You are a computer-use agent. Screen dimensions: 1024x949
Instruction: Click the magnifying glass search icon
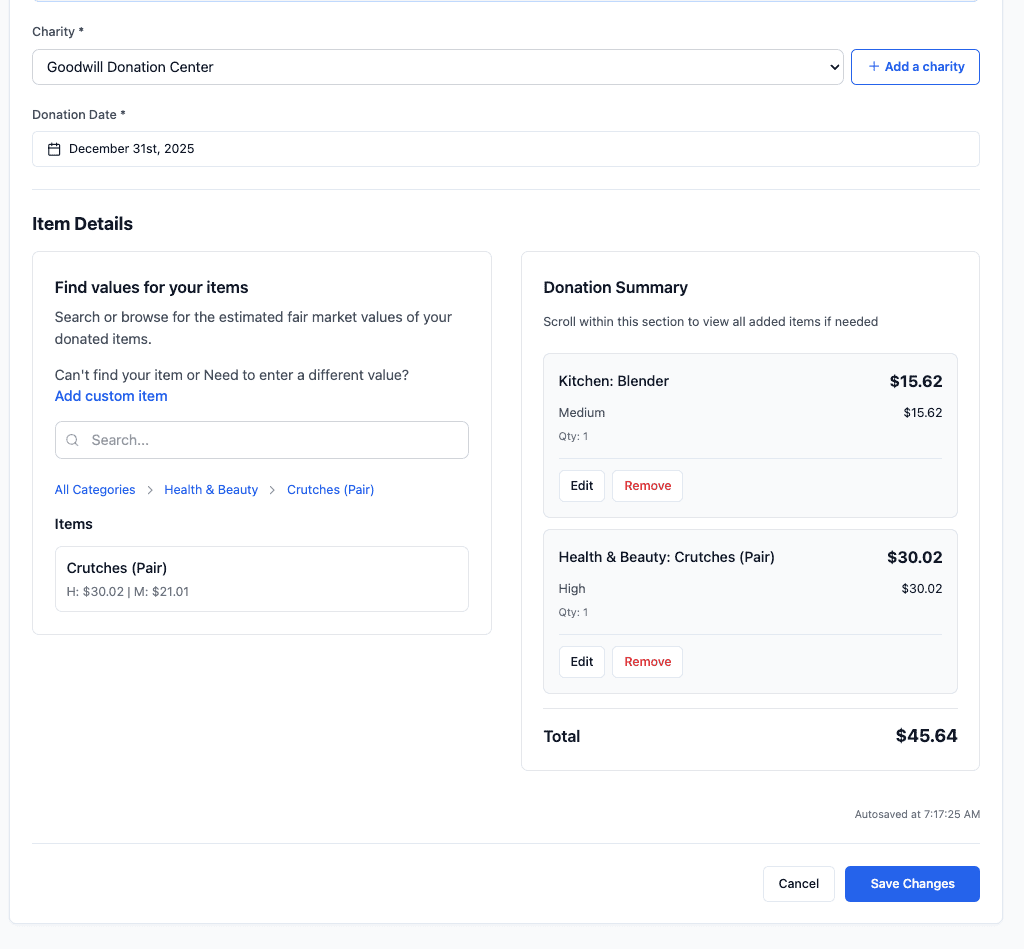[x=73, y=440]
